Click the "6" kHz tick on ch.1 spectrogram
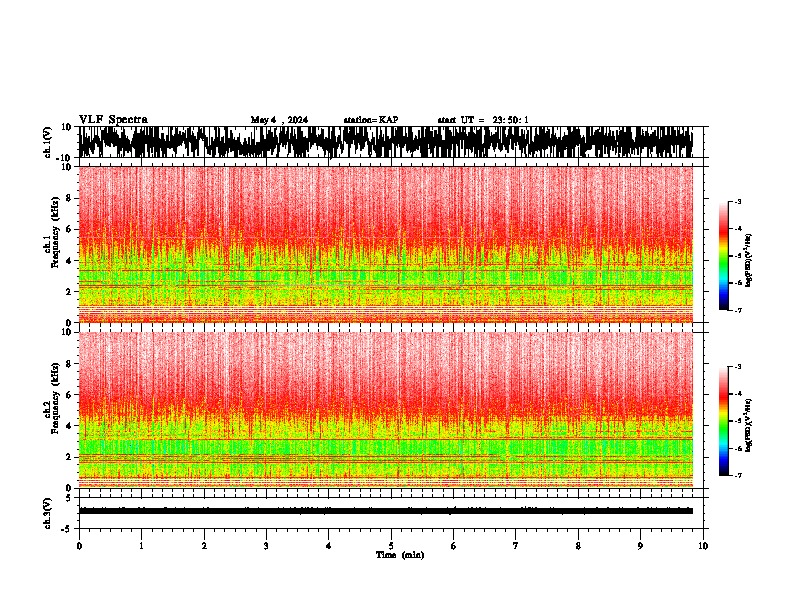This screenshot has height=612, width=792. [x=69, y=229]
